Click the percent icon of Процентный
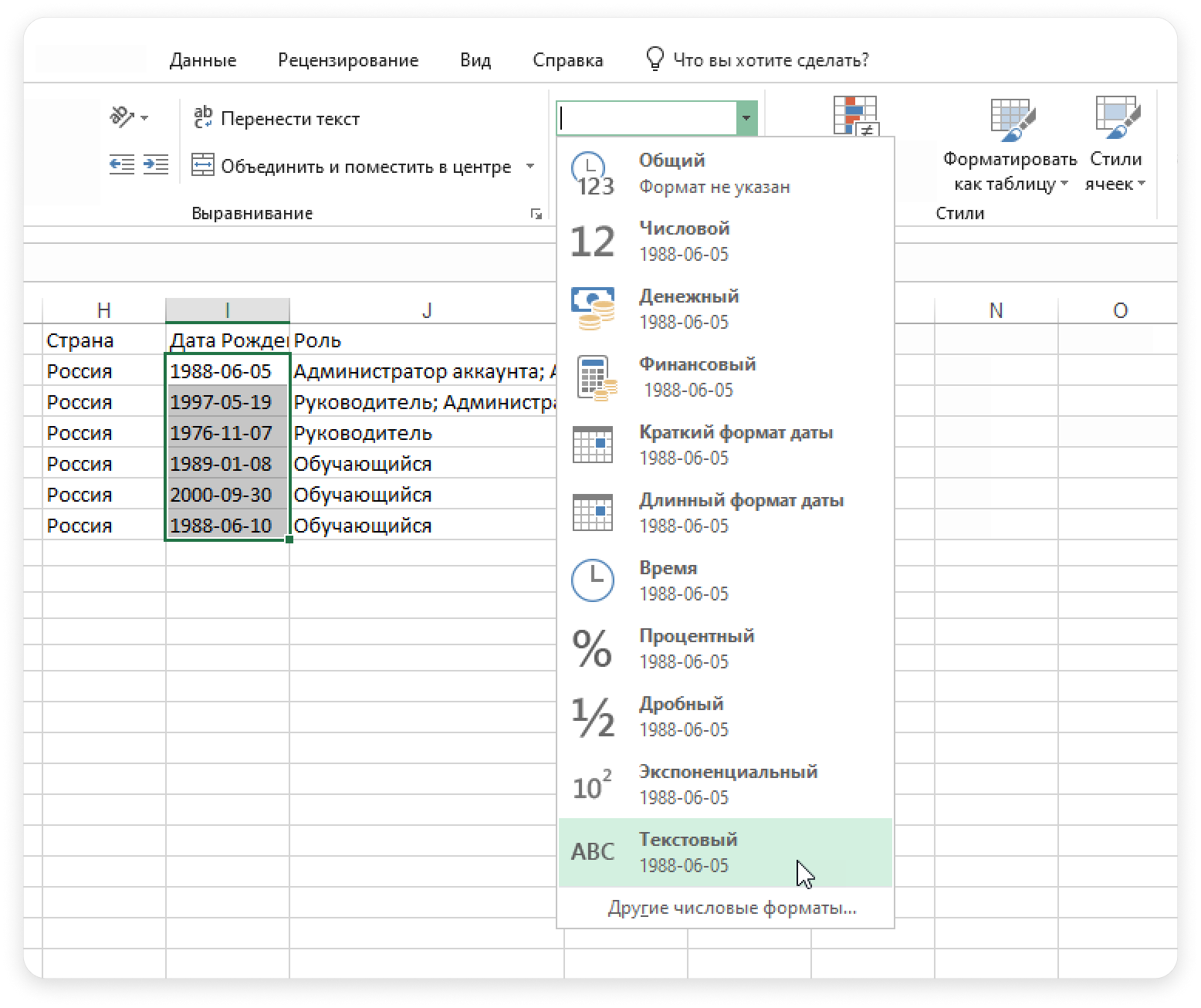The width and height of the screenshot is (1201, 1008). (592, 648)
